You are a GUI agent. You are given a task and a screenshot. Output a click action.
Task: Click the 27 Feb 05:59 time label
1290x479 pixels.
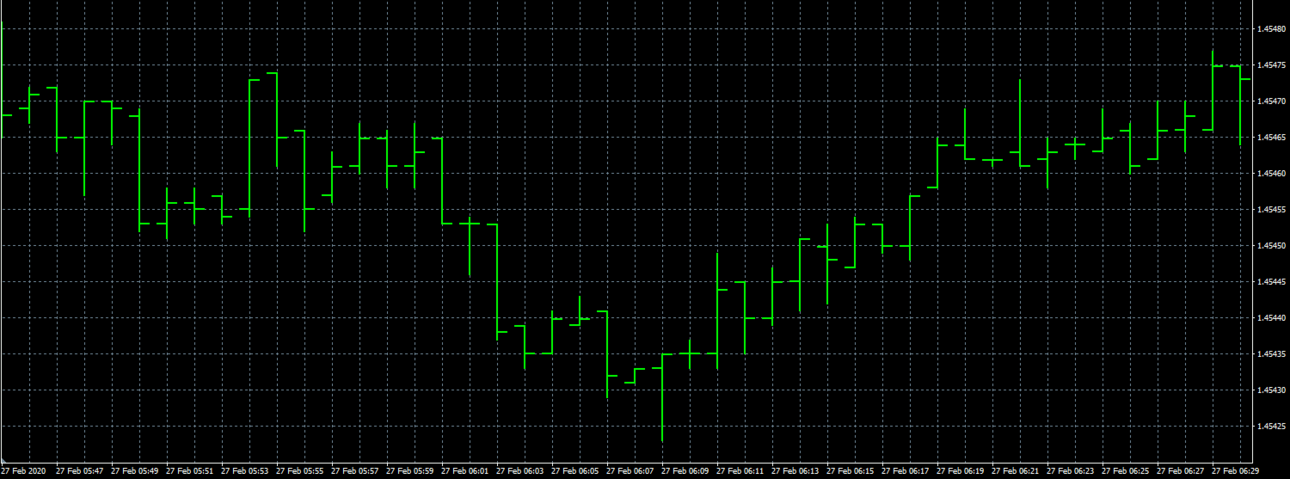[x=410, y=471]
